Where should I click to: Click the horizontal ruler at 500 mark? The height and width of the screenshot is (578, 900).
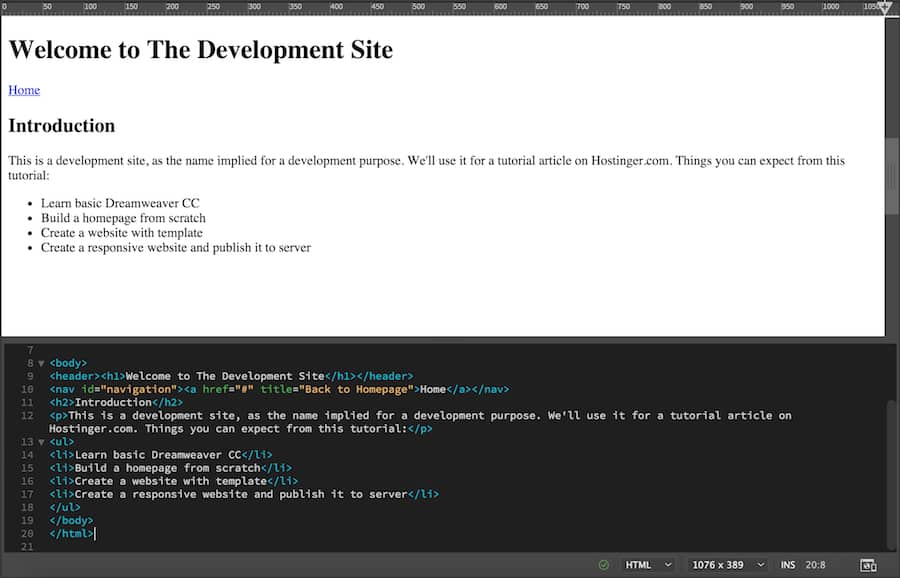coord(500,7)
